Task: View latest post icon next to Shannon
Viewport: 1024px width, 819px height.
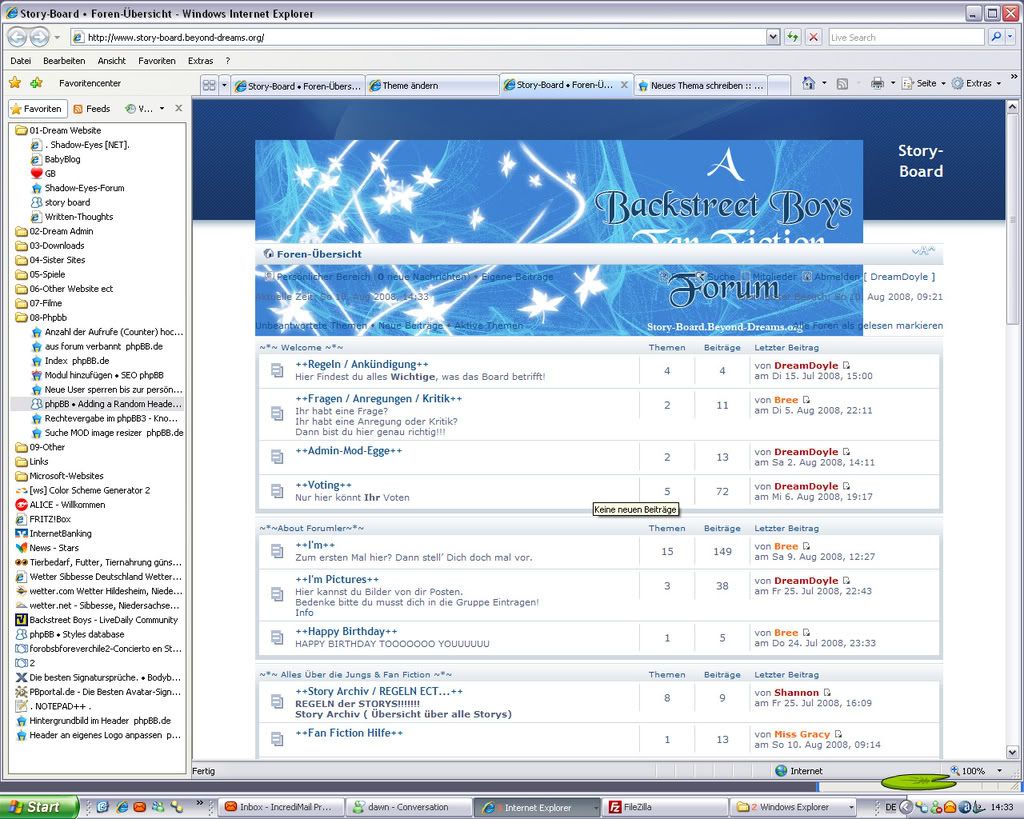Action: (827, 692)
